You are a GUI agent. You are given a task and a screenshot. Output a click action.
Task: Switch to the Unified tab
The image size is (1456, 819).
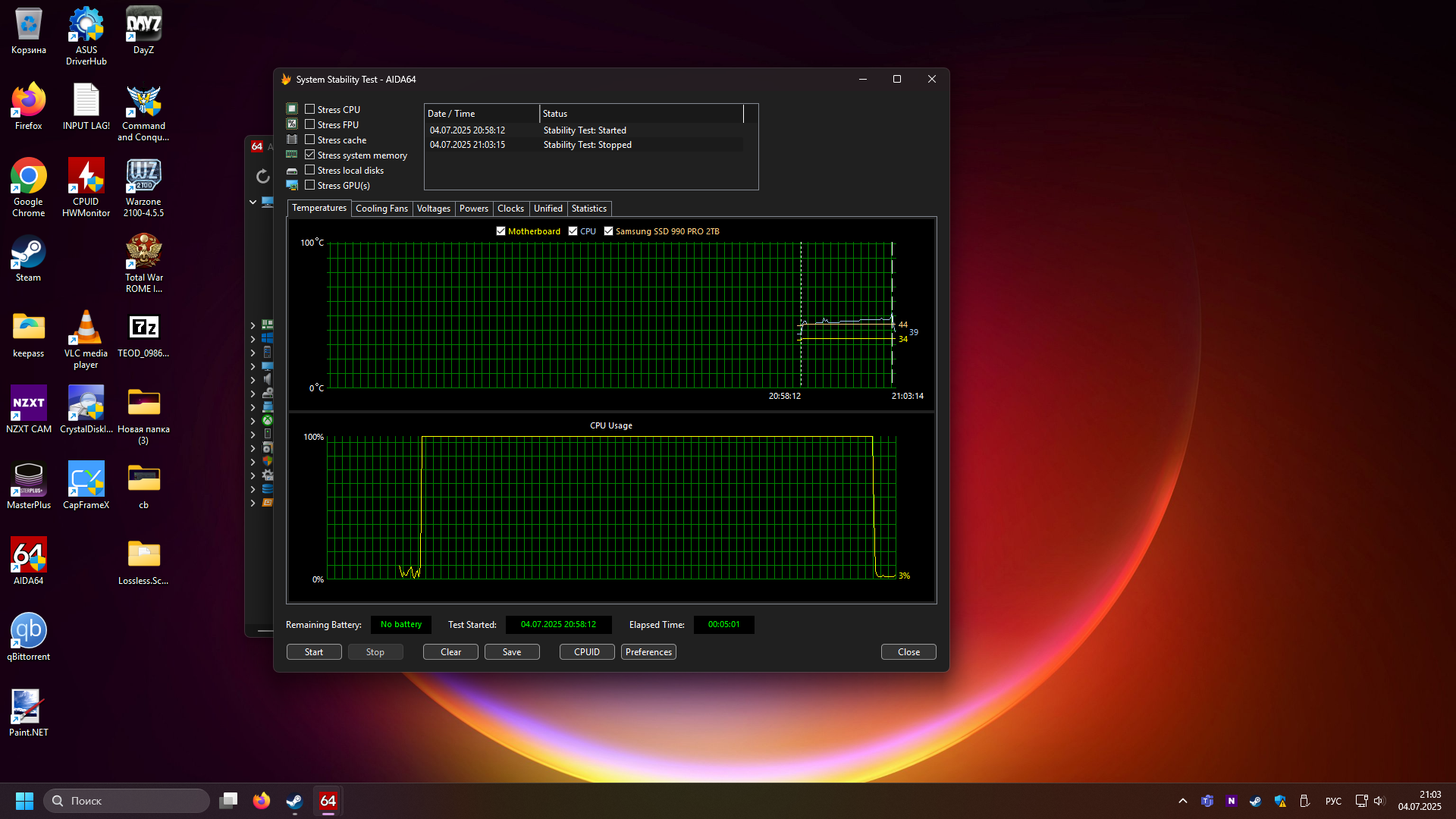pos(548,209)
